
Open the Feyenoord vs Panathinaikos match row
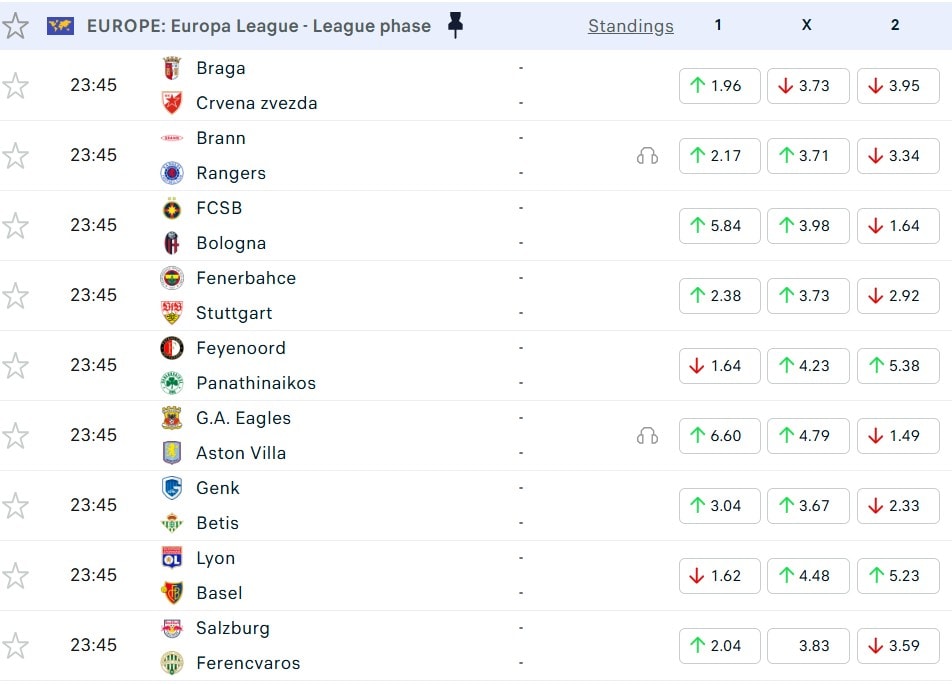click(380, 366)
